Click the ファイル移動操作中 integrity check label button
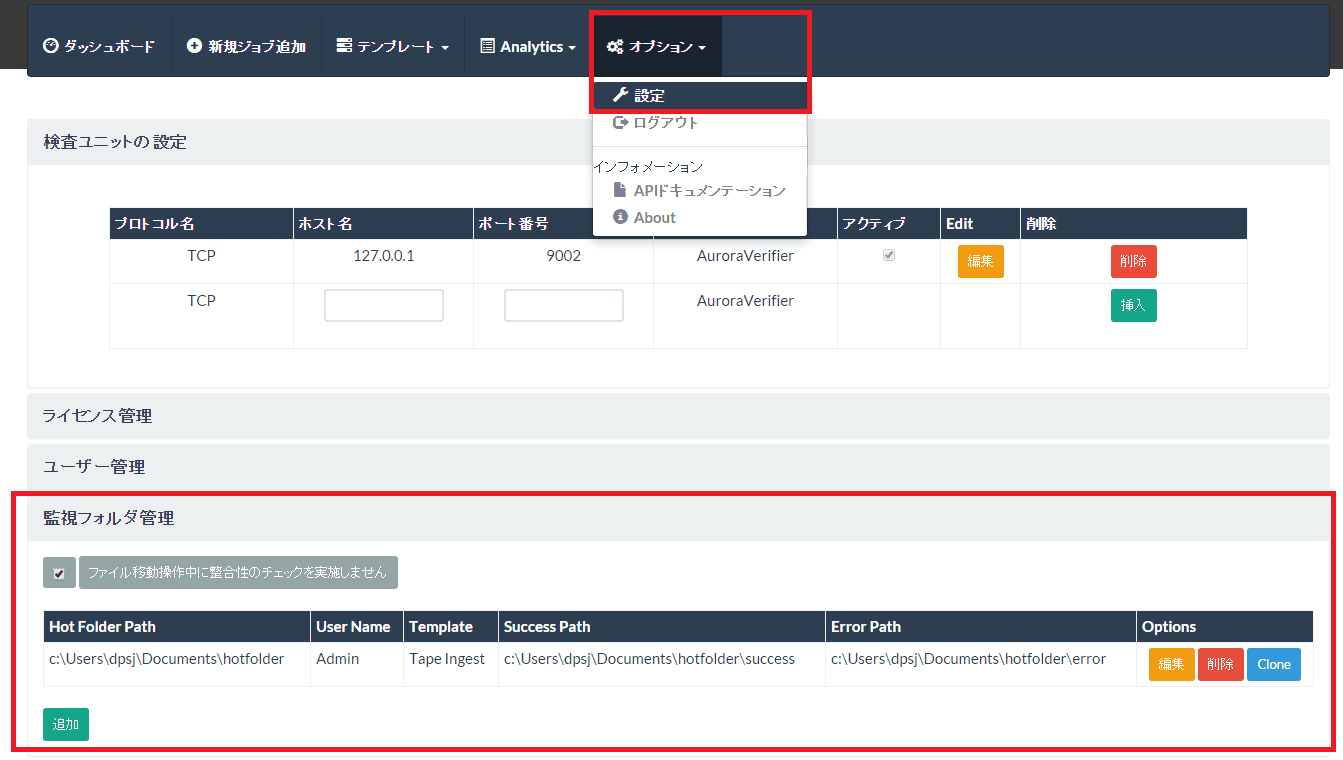Screen dimensions: 1343x760 [x=238, y=573]
